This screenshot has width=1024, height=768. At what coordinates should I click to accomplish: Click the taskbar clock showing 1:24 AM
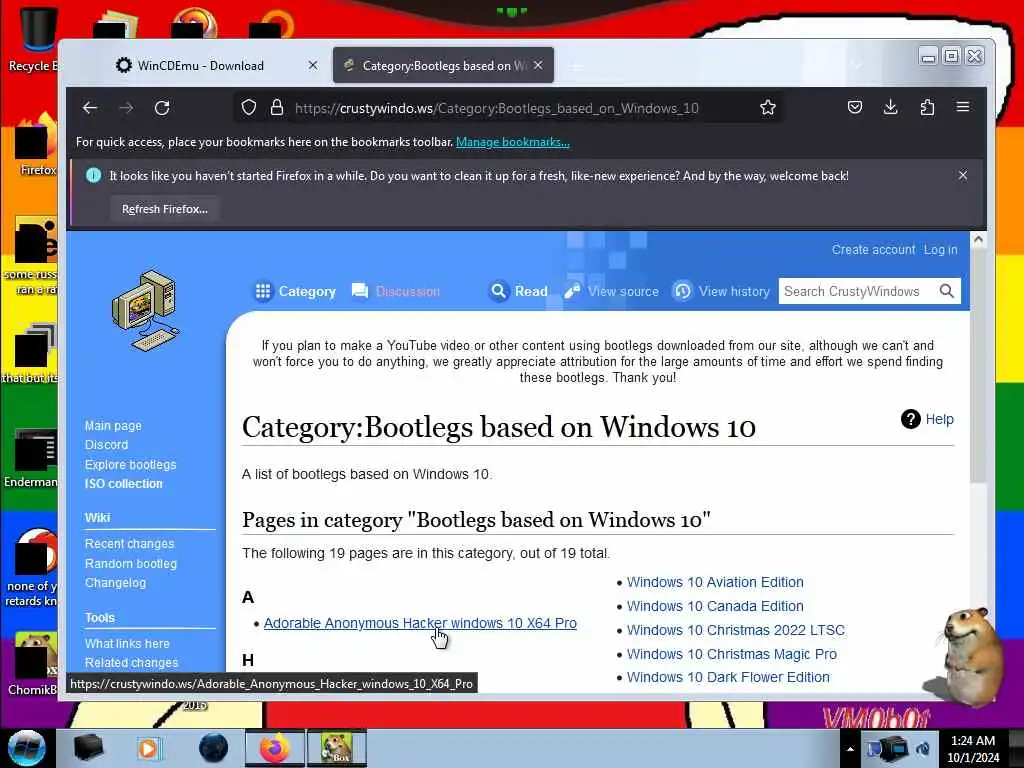973,749
